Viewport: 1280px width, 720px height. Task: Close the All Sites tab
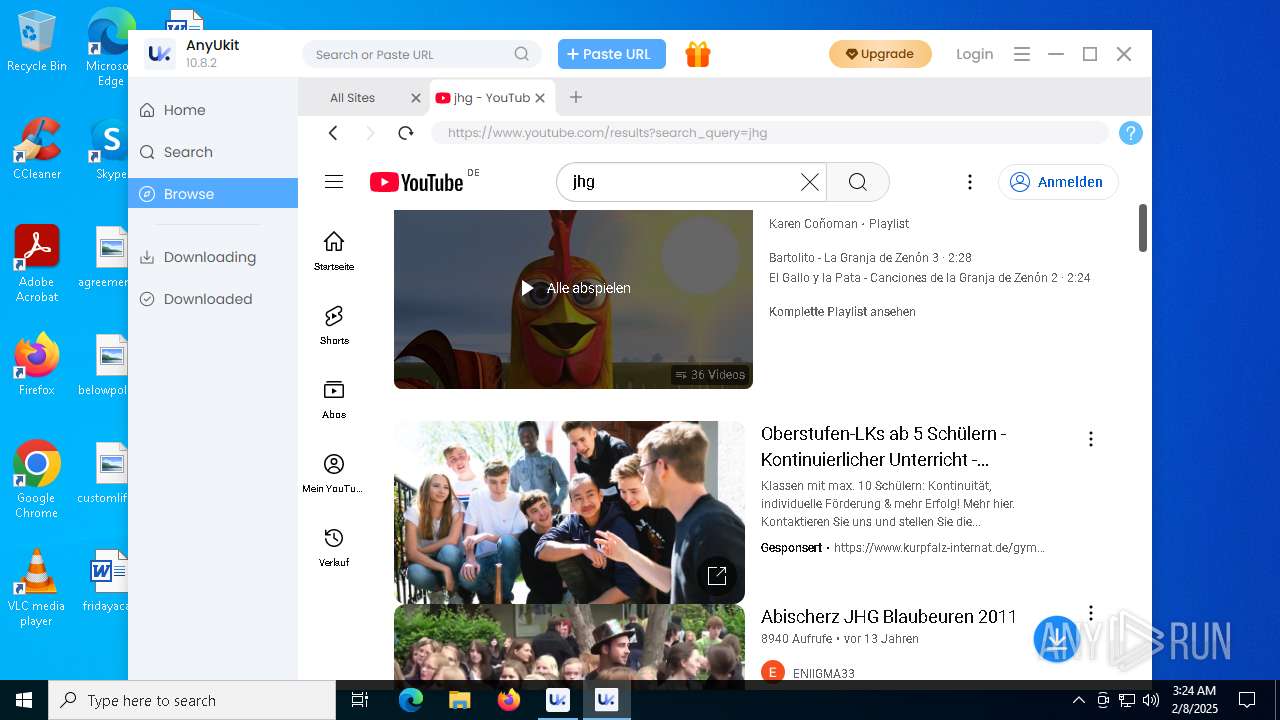[416, 98]
